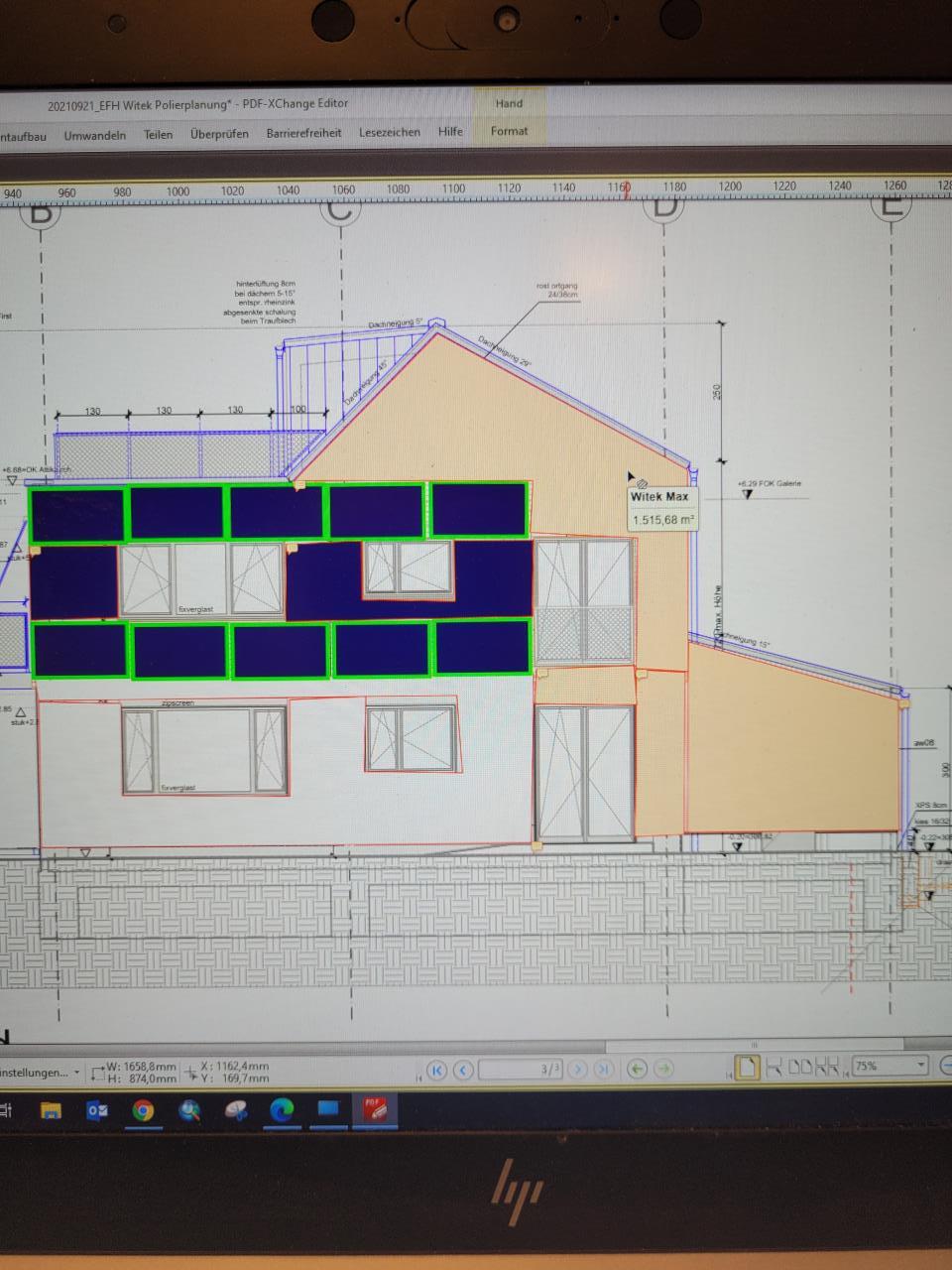Open Outlook from taskbar
Viewport: 952px width, 1270px height.
pos(97,1110)
